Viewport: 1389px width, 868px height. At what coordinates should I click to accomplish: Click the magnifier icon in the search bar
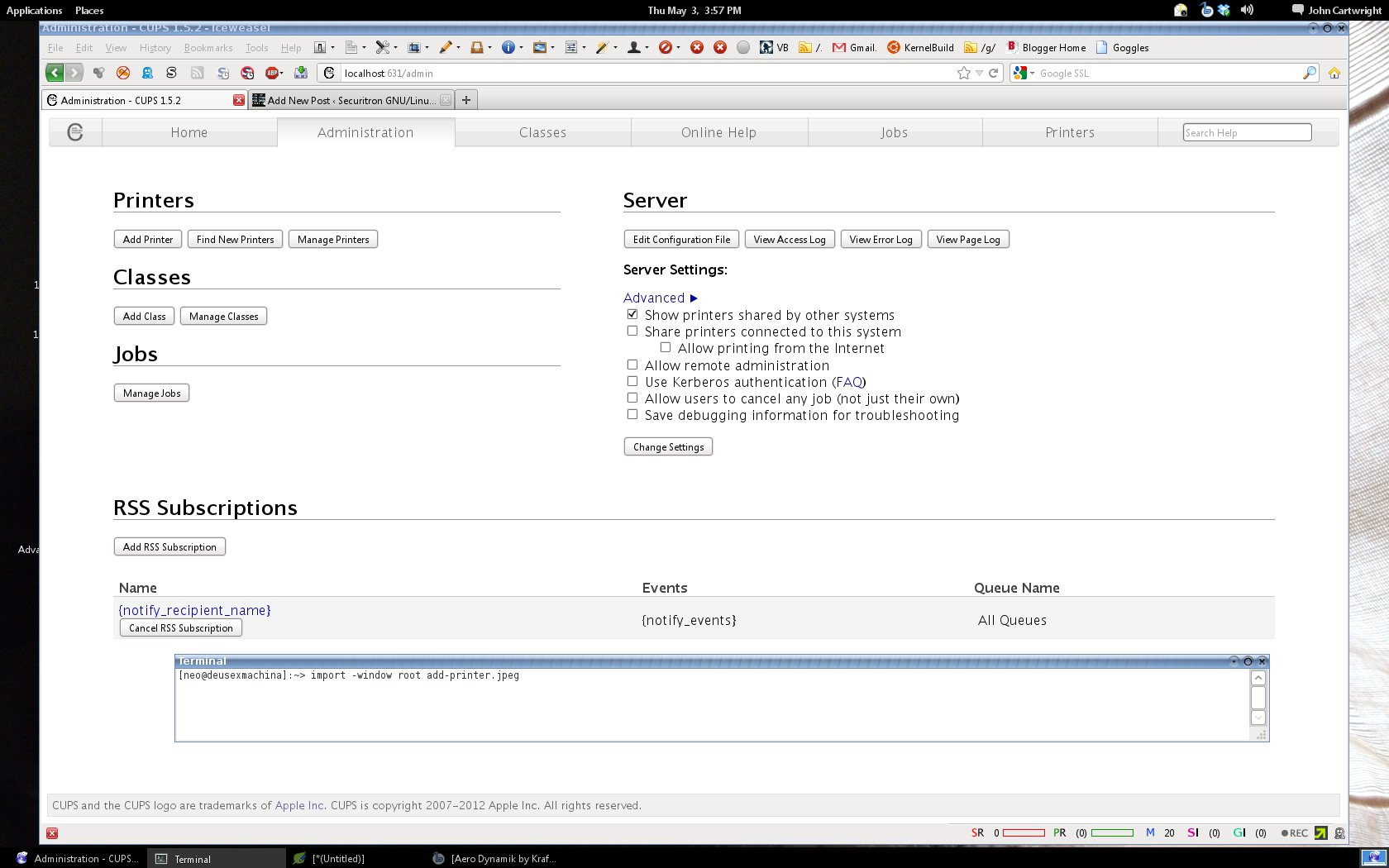[x=1309, y=73]
